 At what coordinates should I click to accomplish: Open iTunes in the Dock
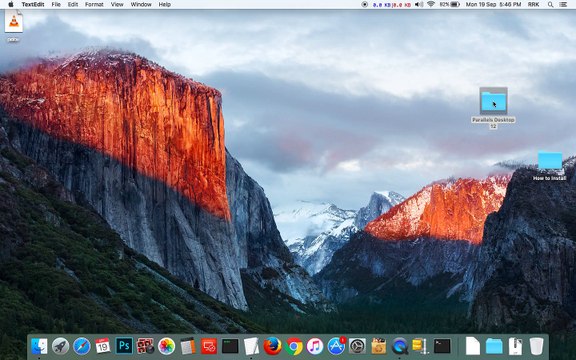click(315, 346)
